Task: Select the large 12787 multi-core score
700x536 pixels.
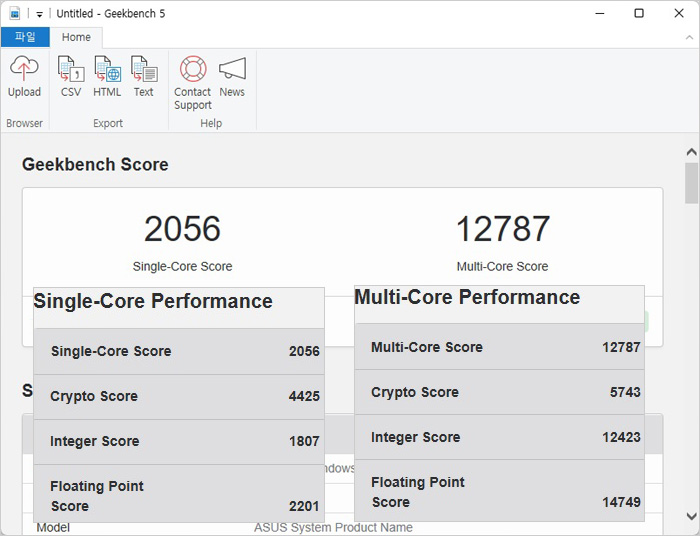Action: pyautogui.click(x=503, y=229)
